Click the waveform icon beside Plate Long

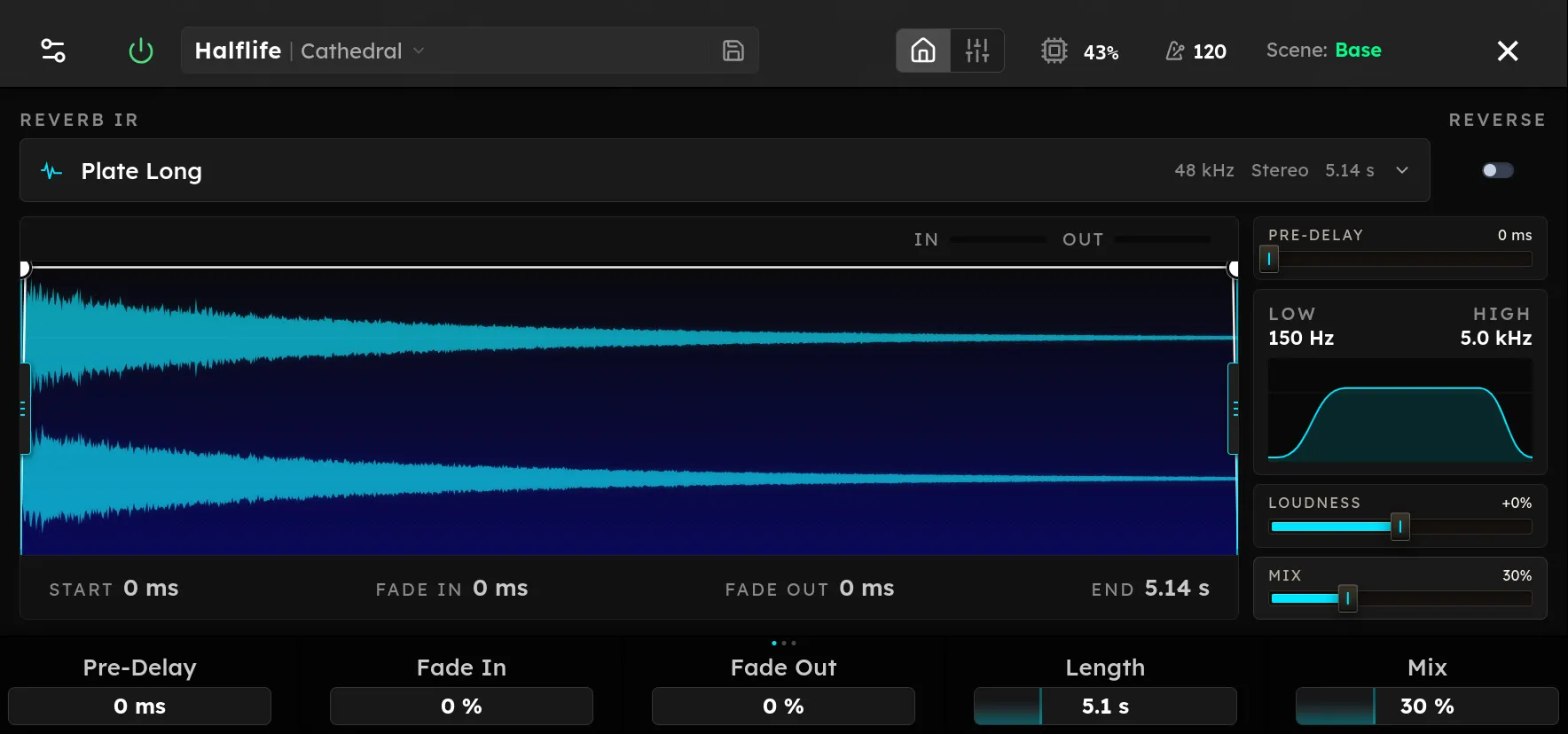(51, 171)
